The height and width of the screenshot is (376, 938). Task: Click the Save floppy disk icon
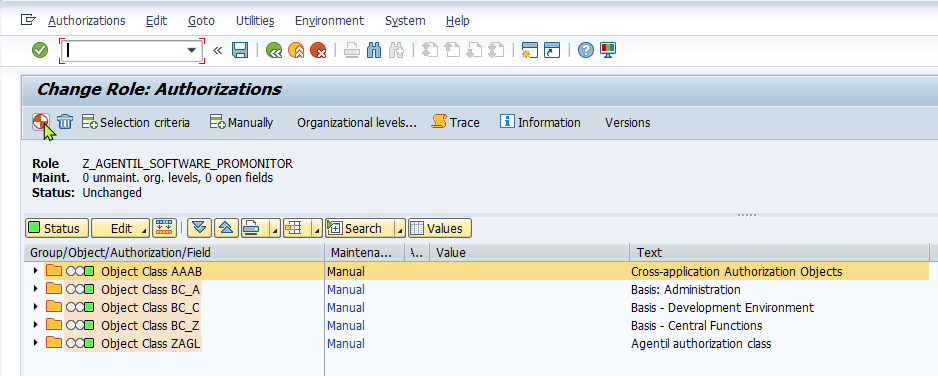(x=240, y=50)
